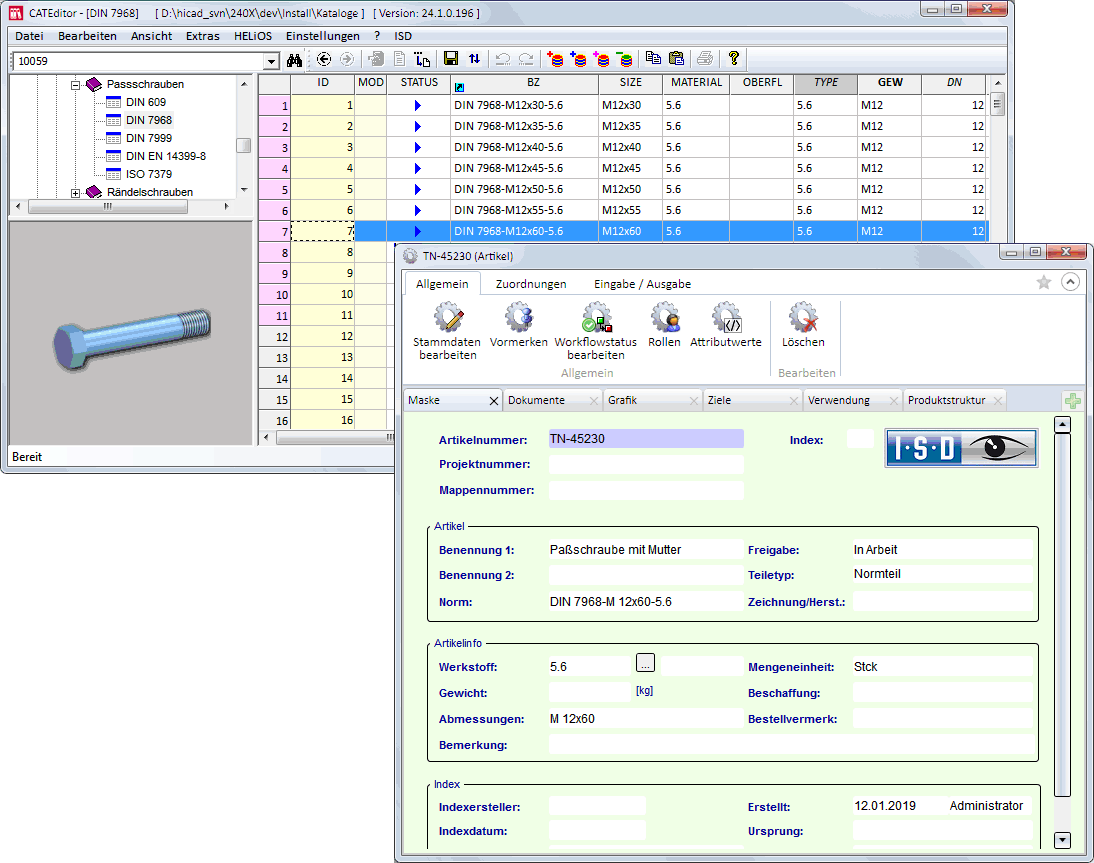This screenshot has width=1094, height=863.
Task: Click the save floppy disk icon
Action: coord(451,60)
